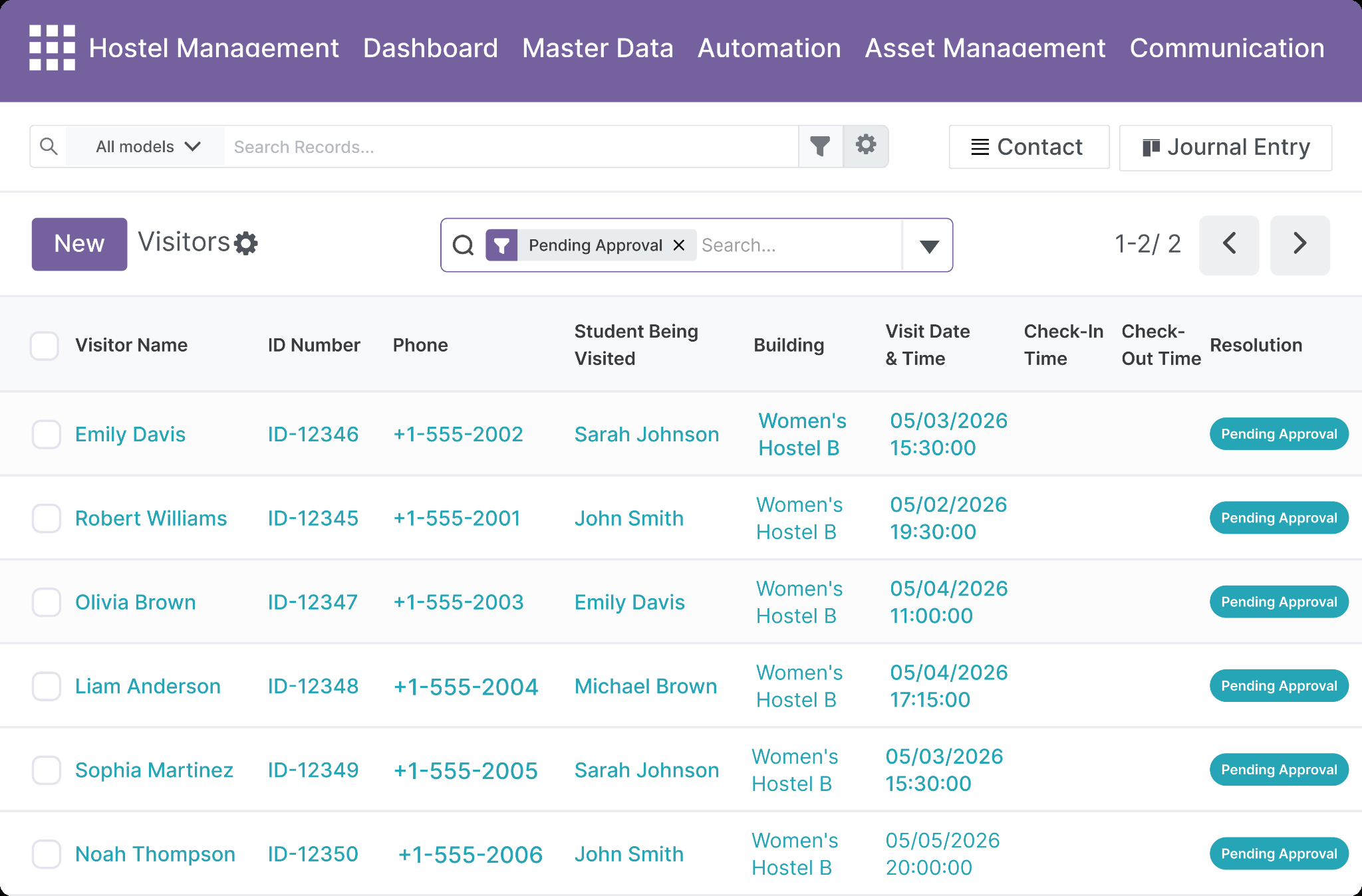The image size is (1362, 896).
Task: Open the Asset Management menu
Action: pos(985,48)
